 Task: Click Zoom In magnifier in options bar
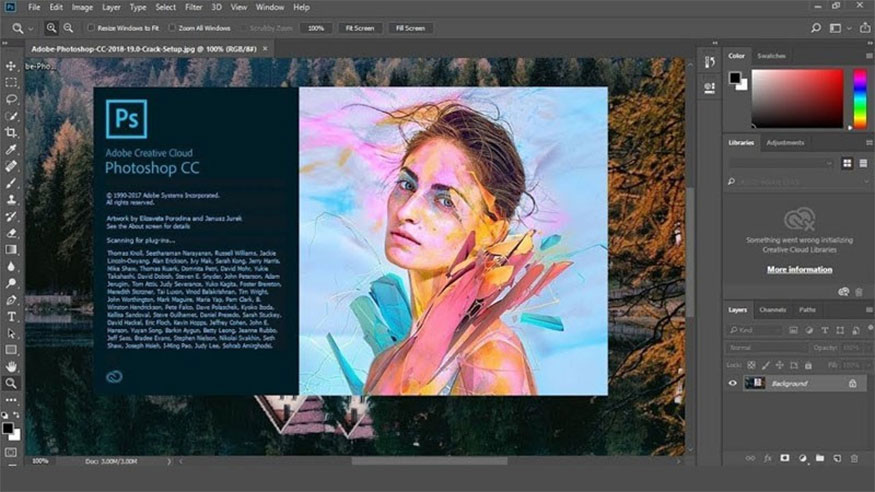[51, 28]
